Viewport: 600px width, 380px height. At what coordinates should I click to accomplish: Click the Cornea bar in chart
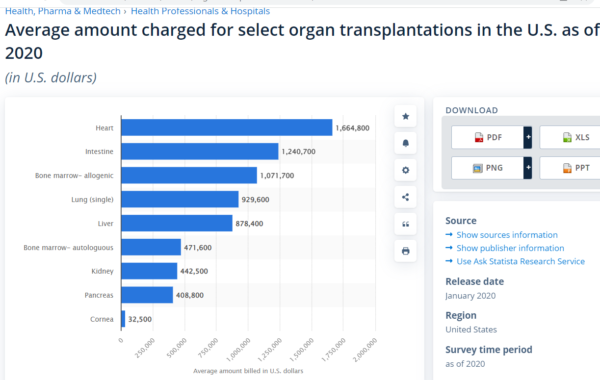tap(123, 319)
